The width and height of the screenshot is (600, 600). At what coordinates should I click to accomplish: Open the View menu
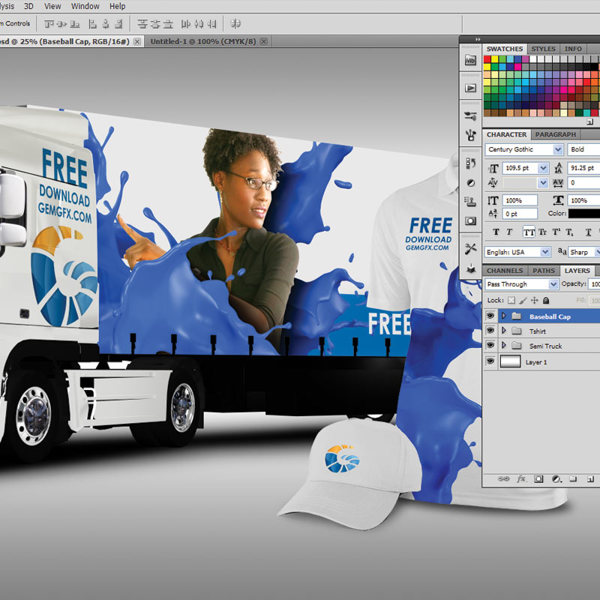[x=52, y=6]
